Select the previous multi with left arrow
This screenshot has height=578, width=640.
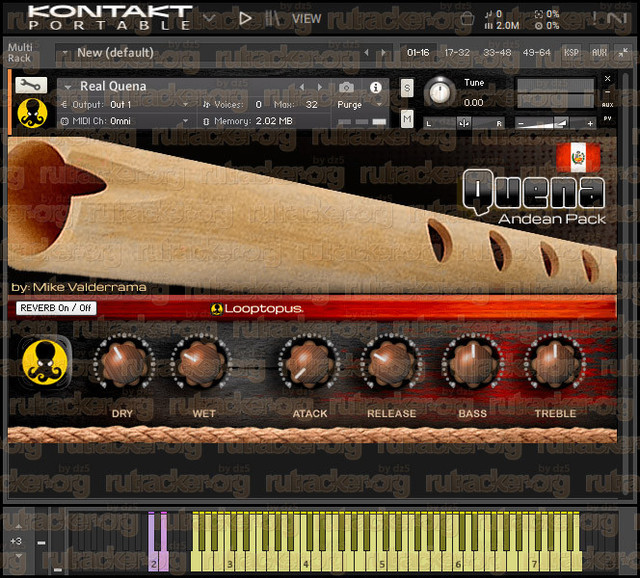(367, 53)
